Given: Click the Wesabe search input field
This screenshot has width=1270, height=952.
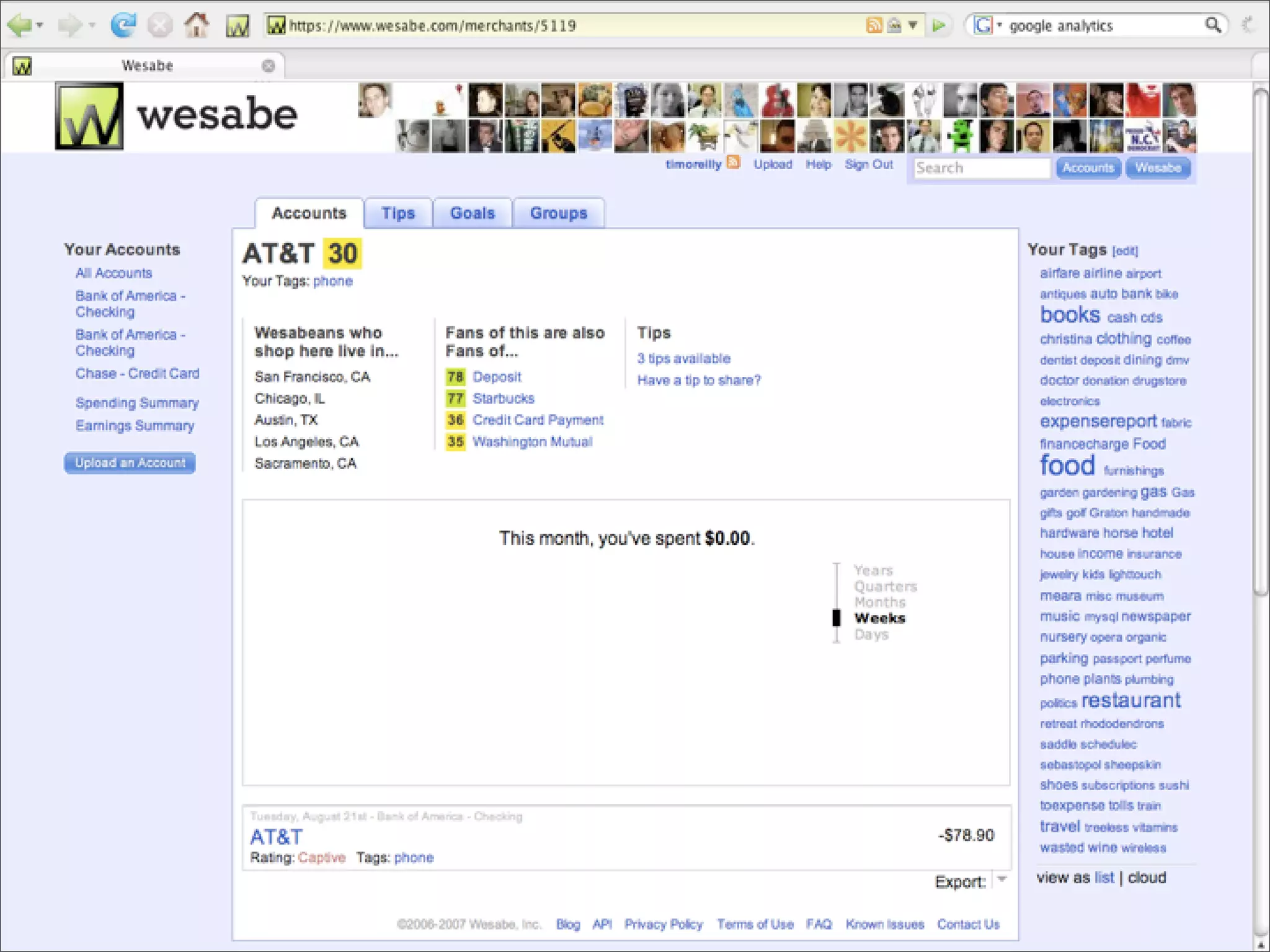Looking at the screenshot, I should tap(981, 168).
